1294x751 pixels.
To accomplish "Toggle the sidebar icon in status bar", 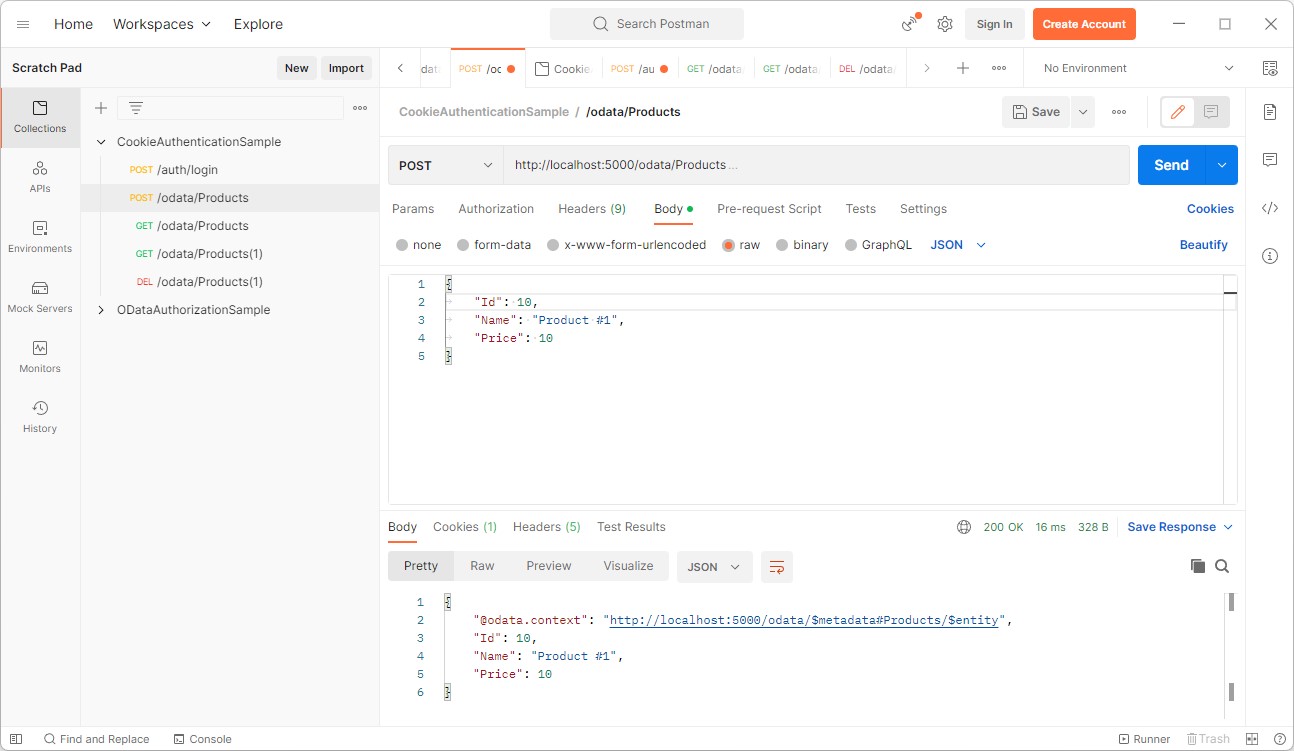I will tap(16, 739).
